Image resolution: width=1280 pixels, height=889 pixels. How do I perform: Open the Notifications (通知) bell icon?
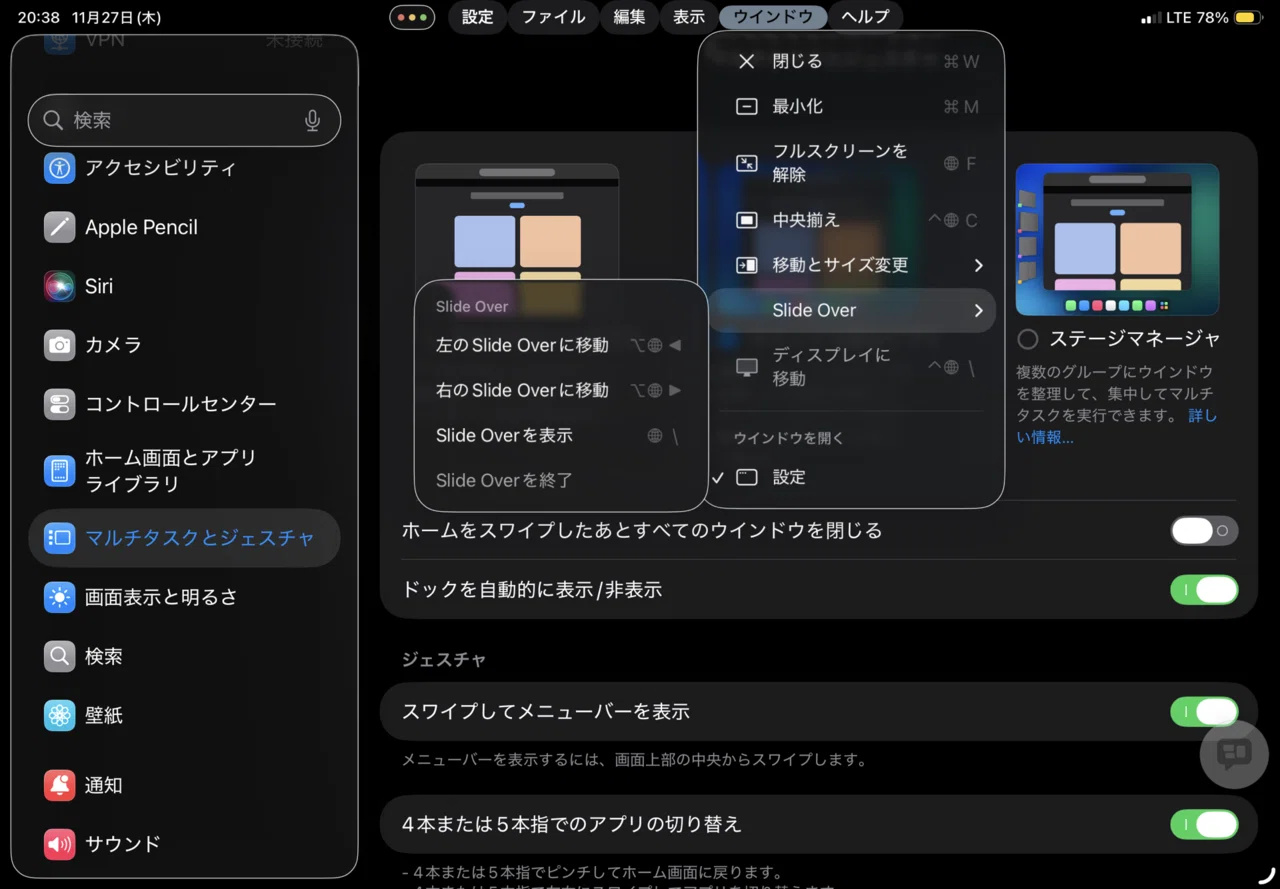60,785
